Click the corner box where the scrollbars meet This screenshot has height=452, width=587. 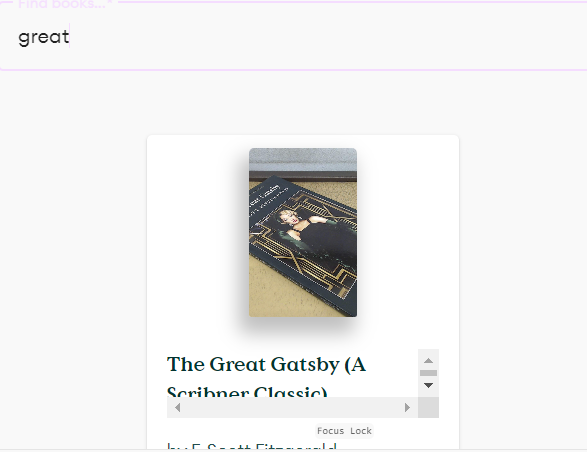(x=428, y=407)
